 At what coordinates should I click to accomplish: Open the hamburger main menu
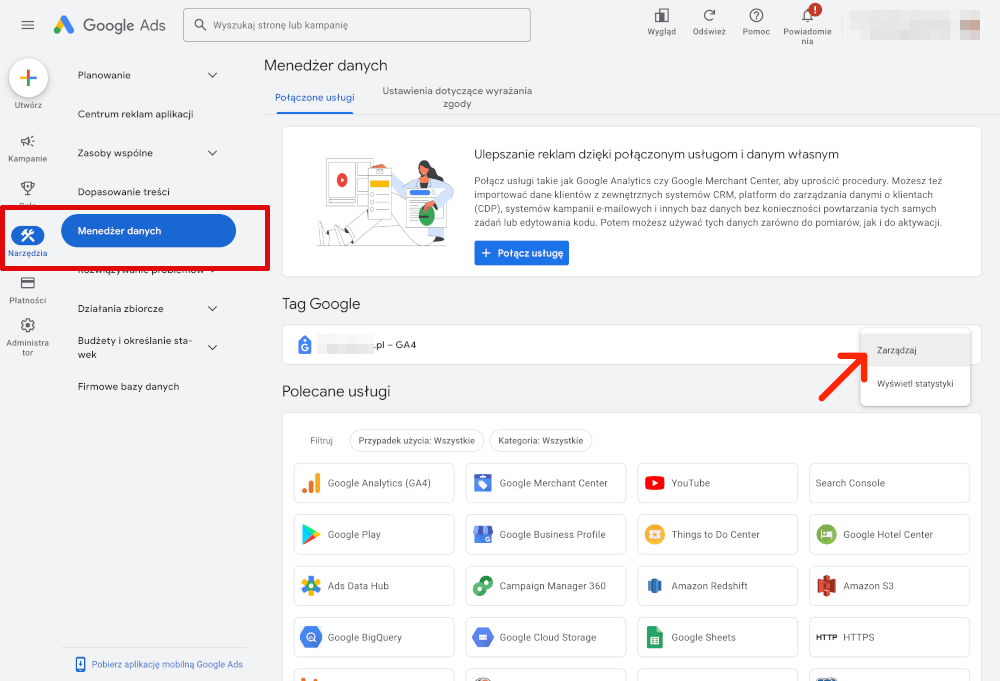coord(27,25)
